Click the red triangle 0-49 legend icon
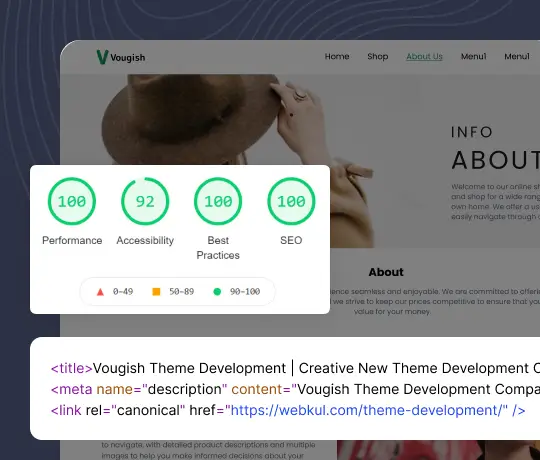Viewport: 540px width, 460px height. [100, 292]
